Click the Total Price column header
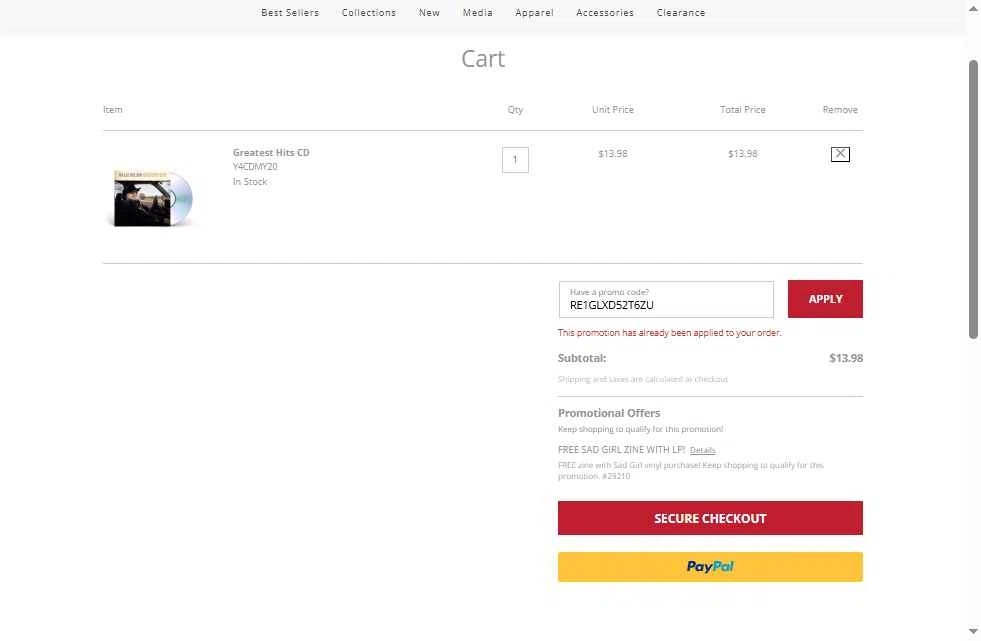 coord(743,109)
